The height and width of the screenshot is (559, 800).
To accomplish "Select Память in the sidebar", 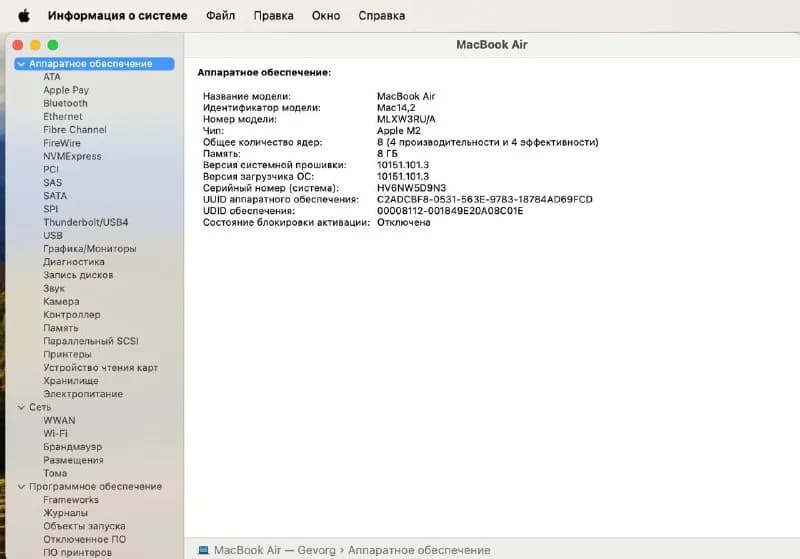I will [61, 328].
